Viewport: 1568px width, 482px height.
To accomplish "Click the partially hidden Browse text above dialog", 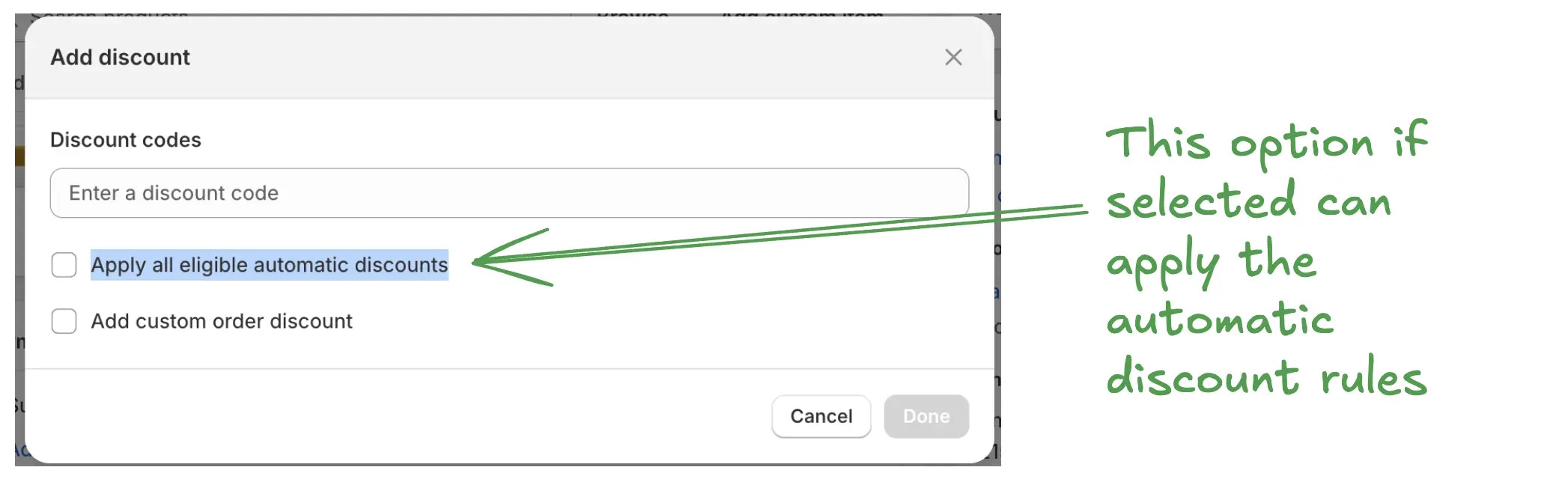I will pyautogui.click(x=633, y=15).
